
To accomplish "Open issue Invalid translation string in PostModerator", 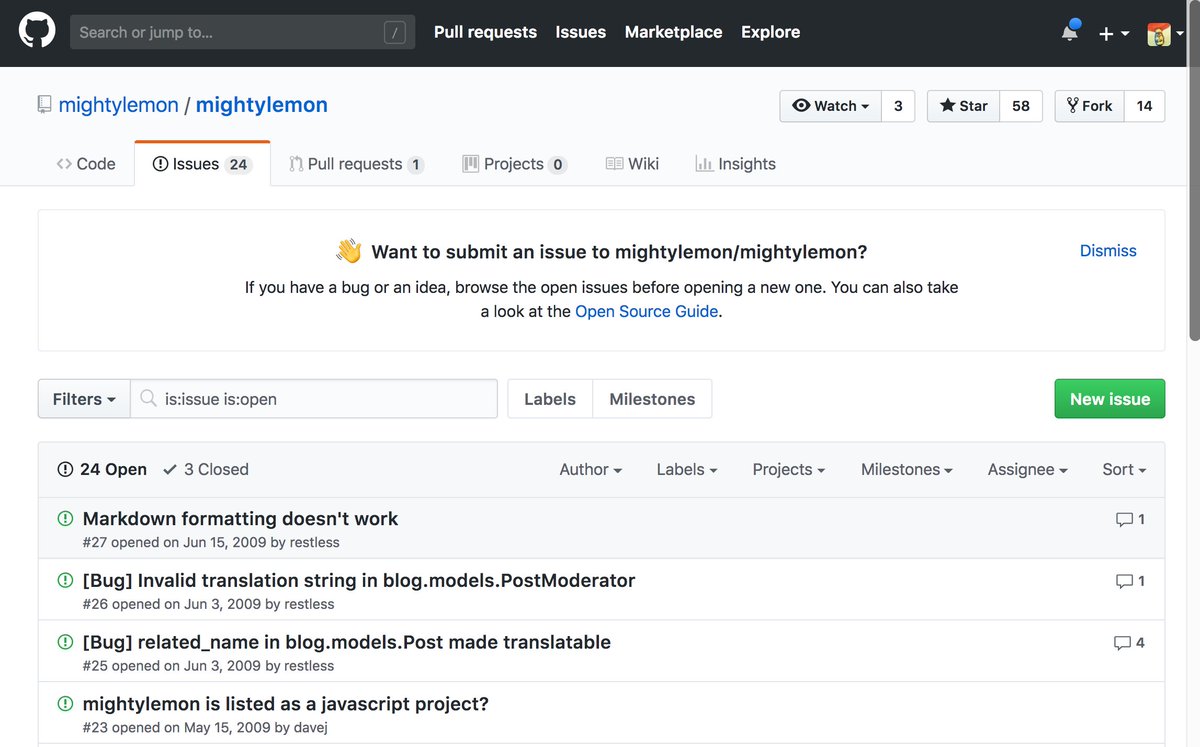I will coord(359,581).
